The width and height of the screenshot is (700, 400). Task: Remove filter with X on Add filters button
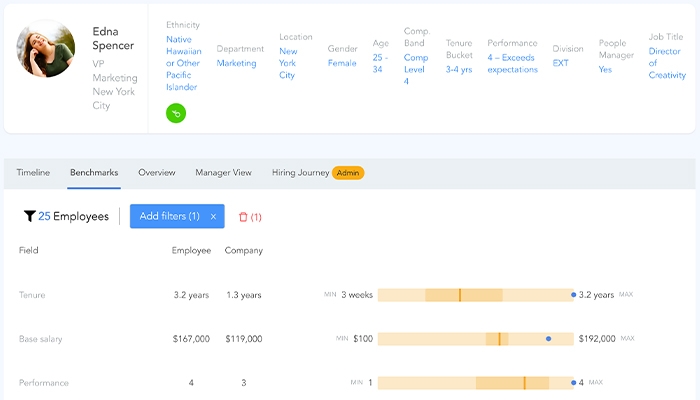213,216
